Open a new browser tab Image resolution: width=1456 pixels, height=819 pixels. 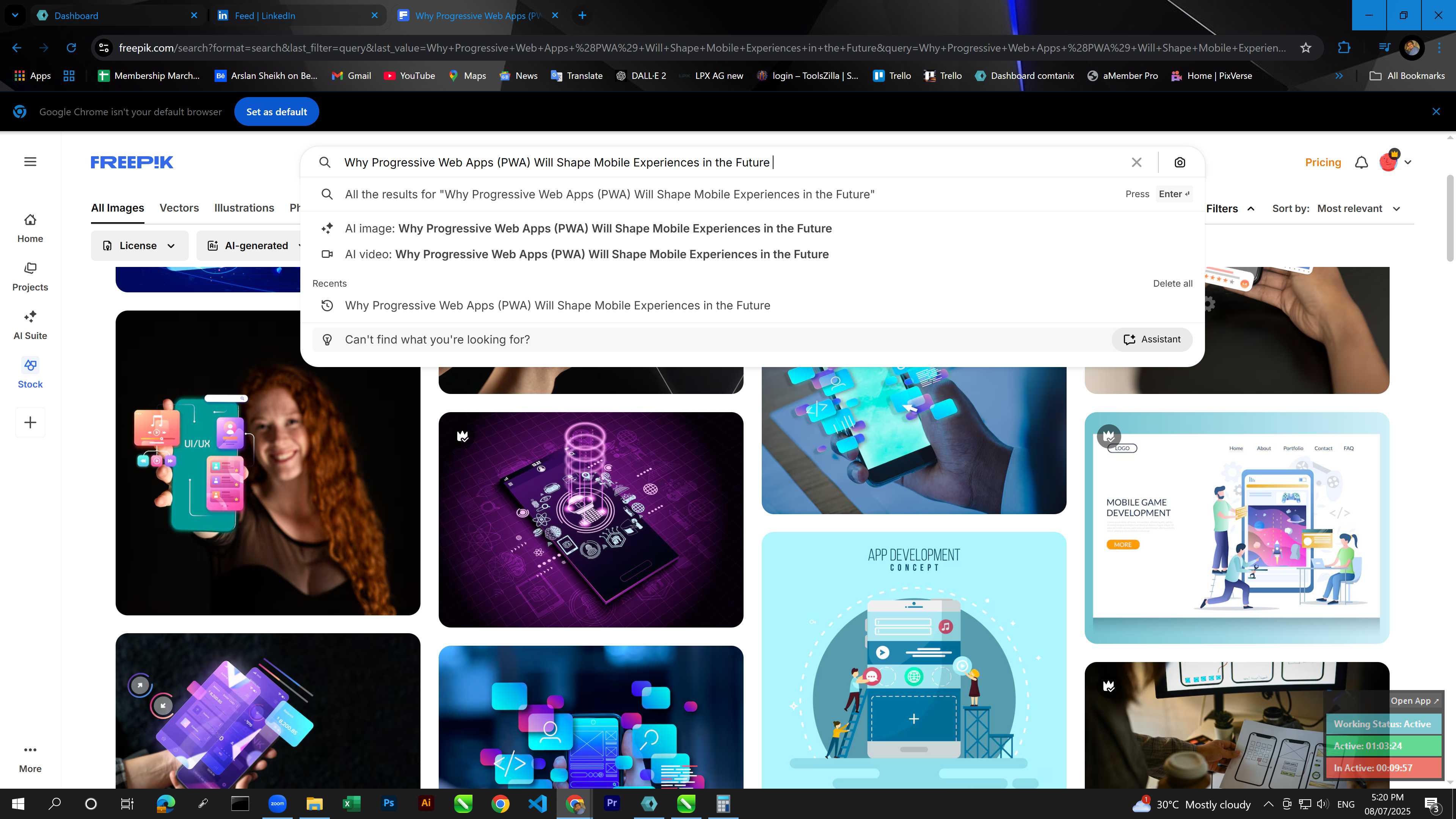pos(582,15)
